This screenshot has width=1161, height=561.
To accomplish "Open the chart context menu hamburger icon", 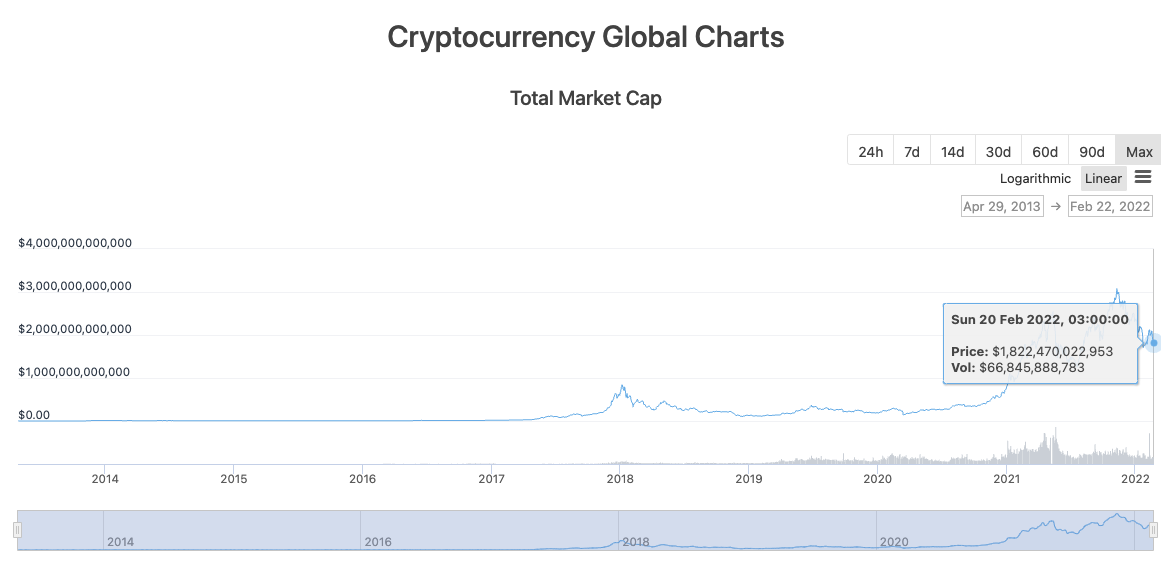I will click(x=1143, y=177).
